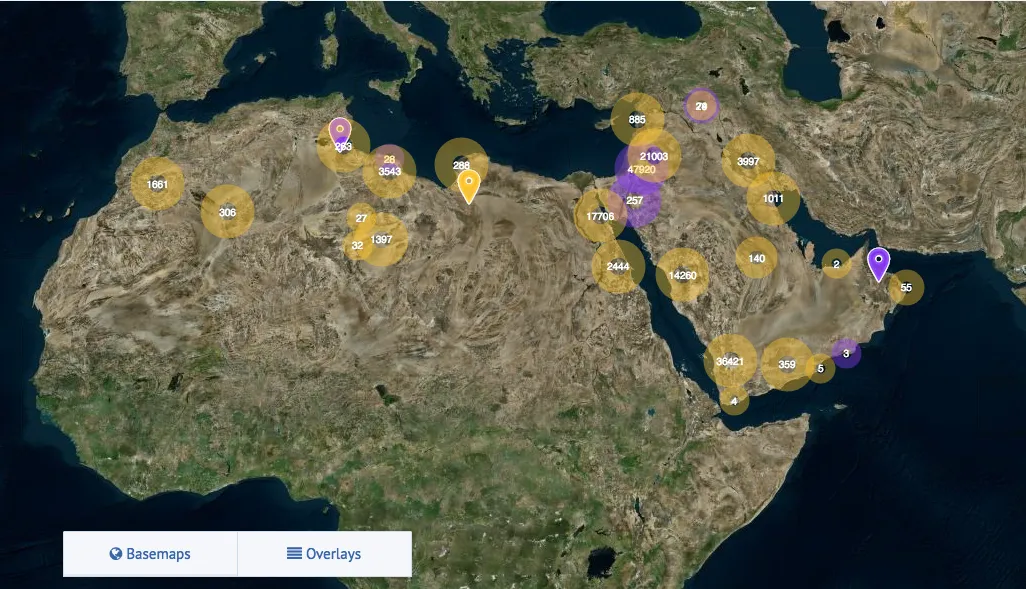Expand the 1397 cluster marker
The width and height of the screenshot is (1026, 589).
381,240
